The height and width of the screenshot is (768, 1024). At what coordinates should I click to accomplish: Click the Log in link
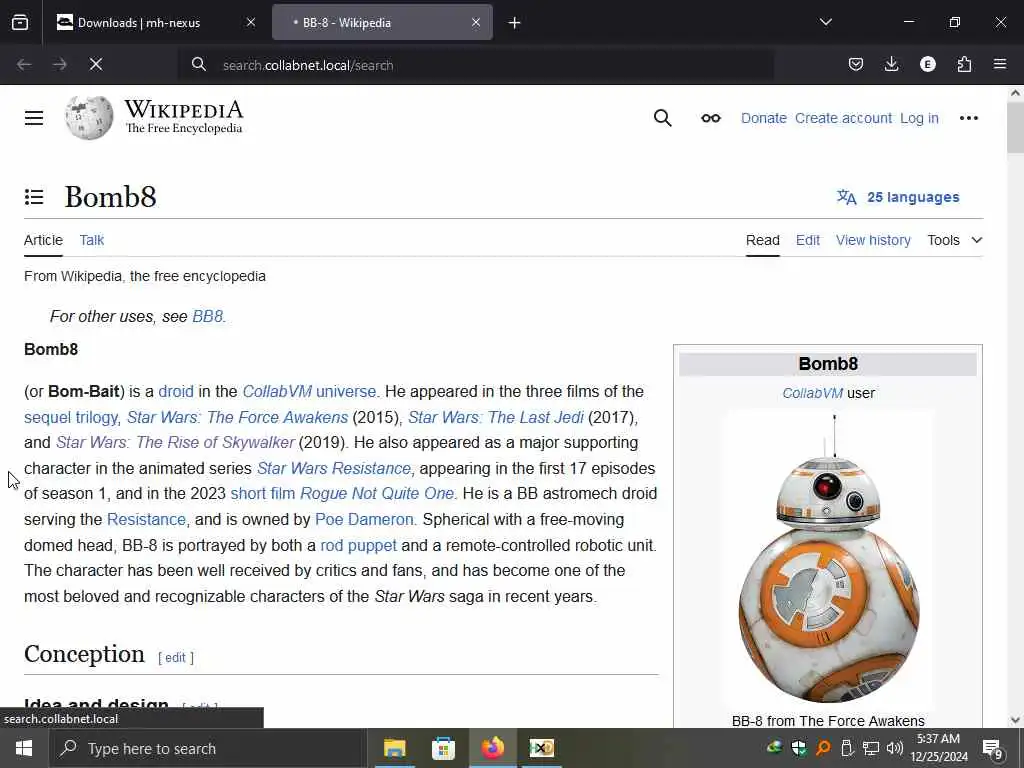[919, 118]
